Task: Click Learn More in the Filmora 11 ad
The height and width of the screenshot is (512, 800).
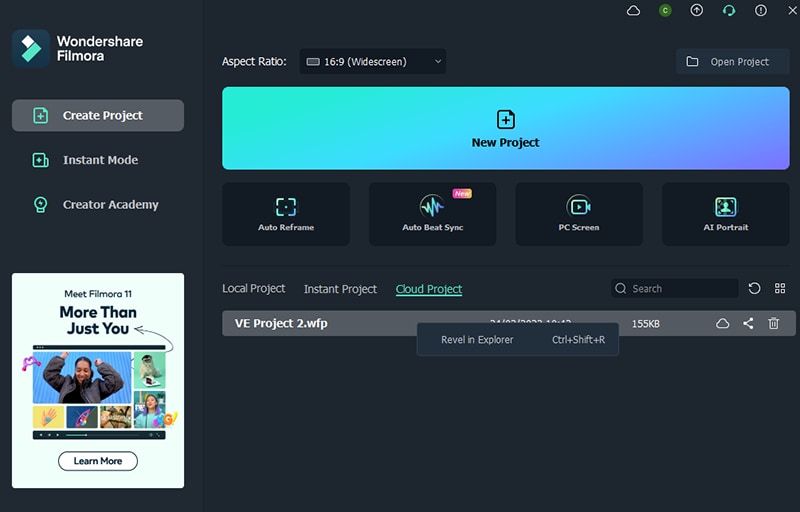Action: pyautogui.click(x=98, y=461)
